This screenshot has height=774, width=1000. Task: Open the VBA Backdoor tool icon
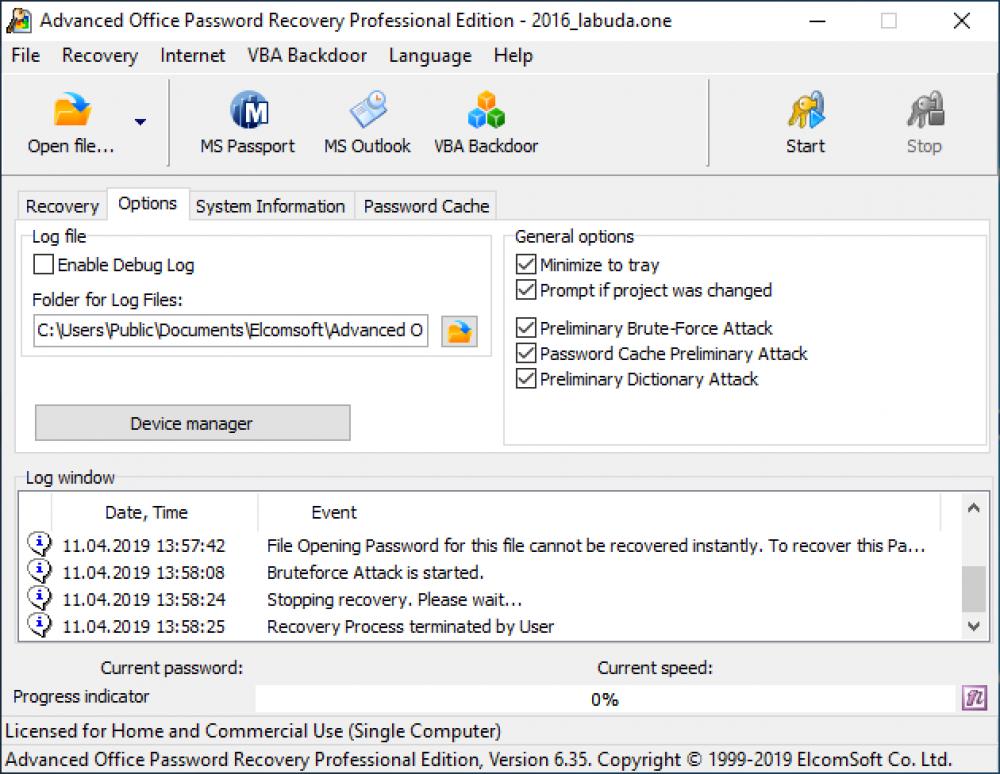485,120
